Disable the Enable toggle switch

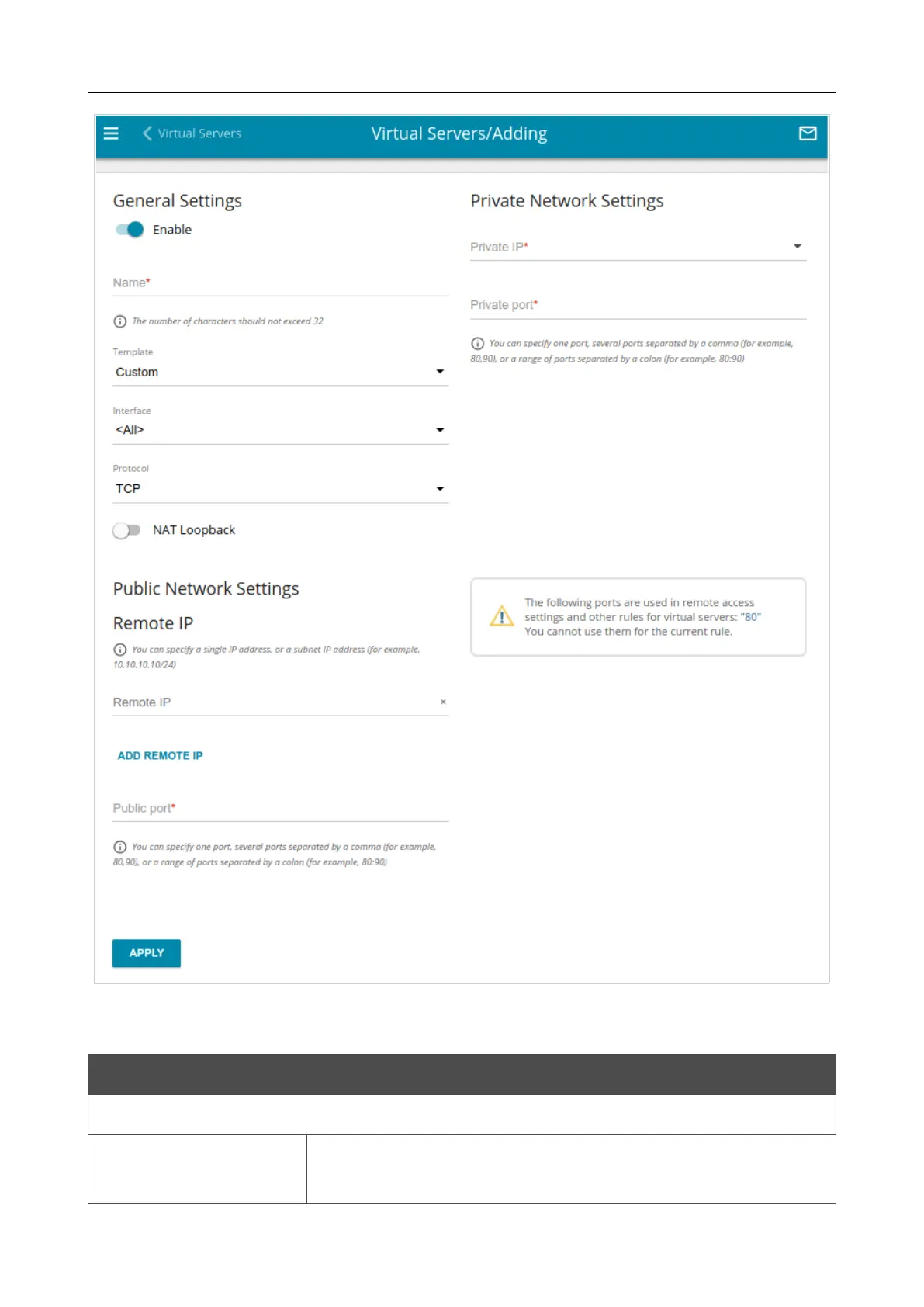point(130,230)
